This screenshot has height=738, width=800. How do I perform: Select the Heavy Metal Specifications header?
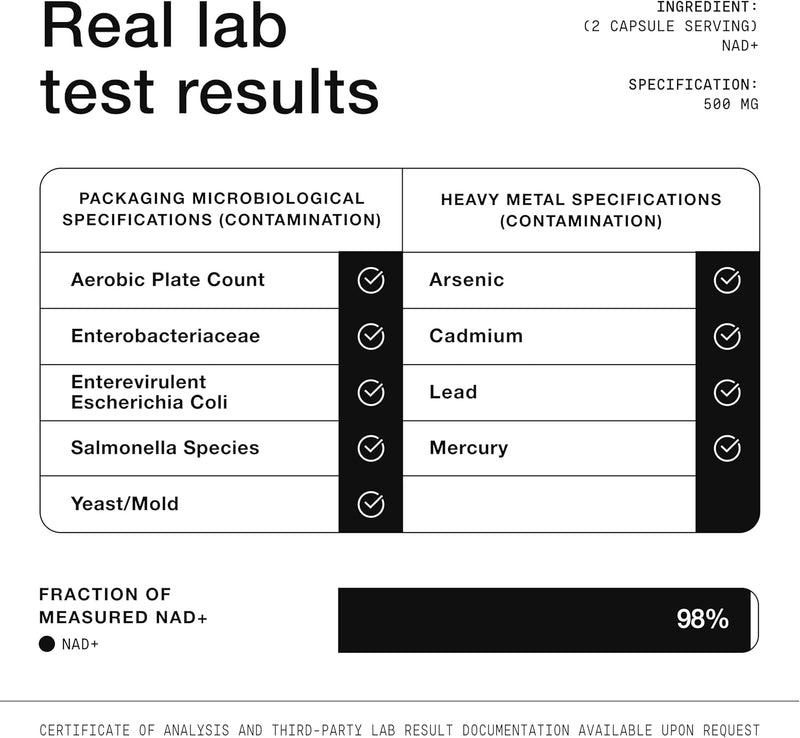[581, 210]
